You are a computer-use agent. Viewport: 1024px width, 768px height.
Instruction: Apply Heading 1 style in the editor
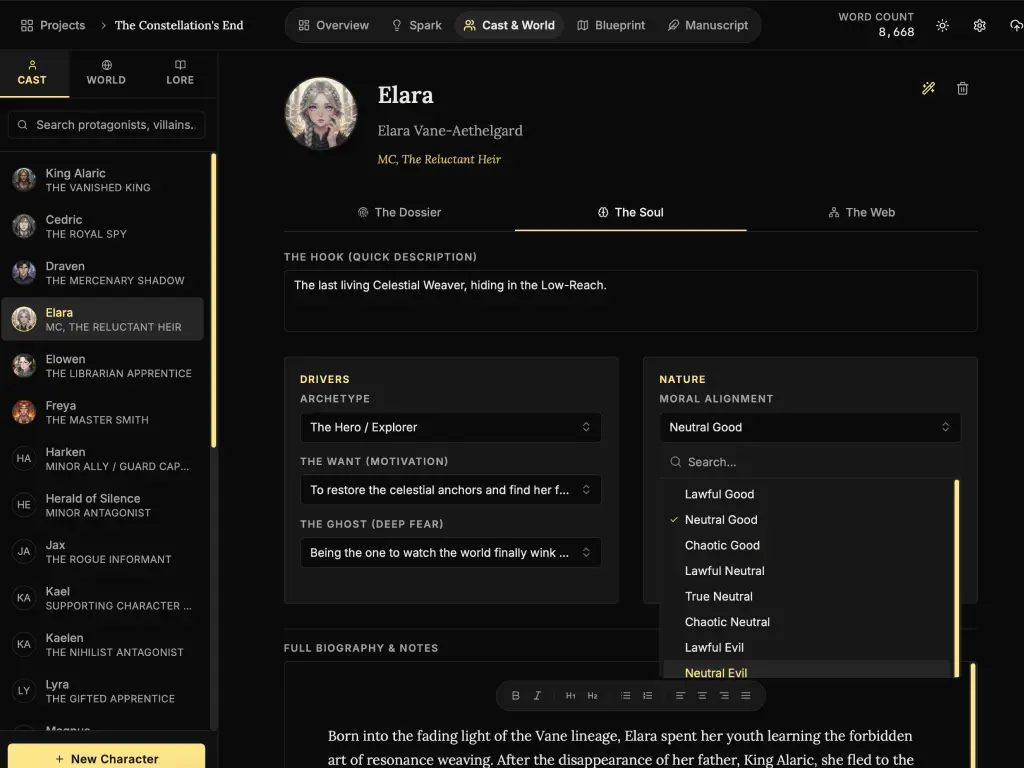570,696
